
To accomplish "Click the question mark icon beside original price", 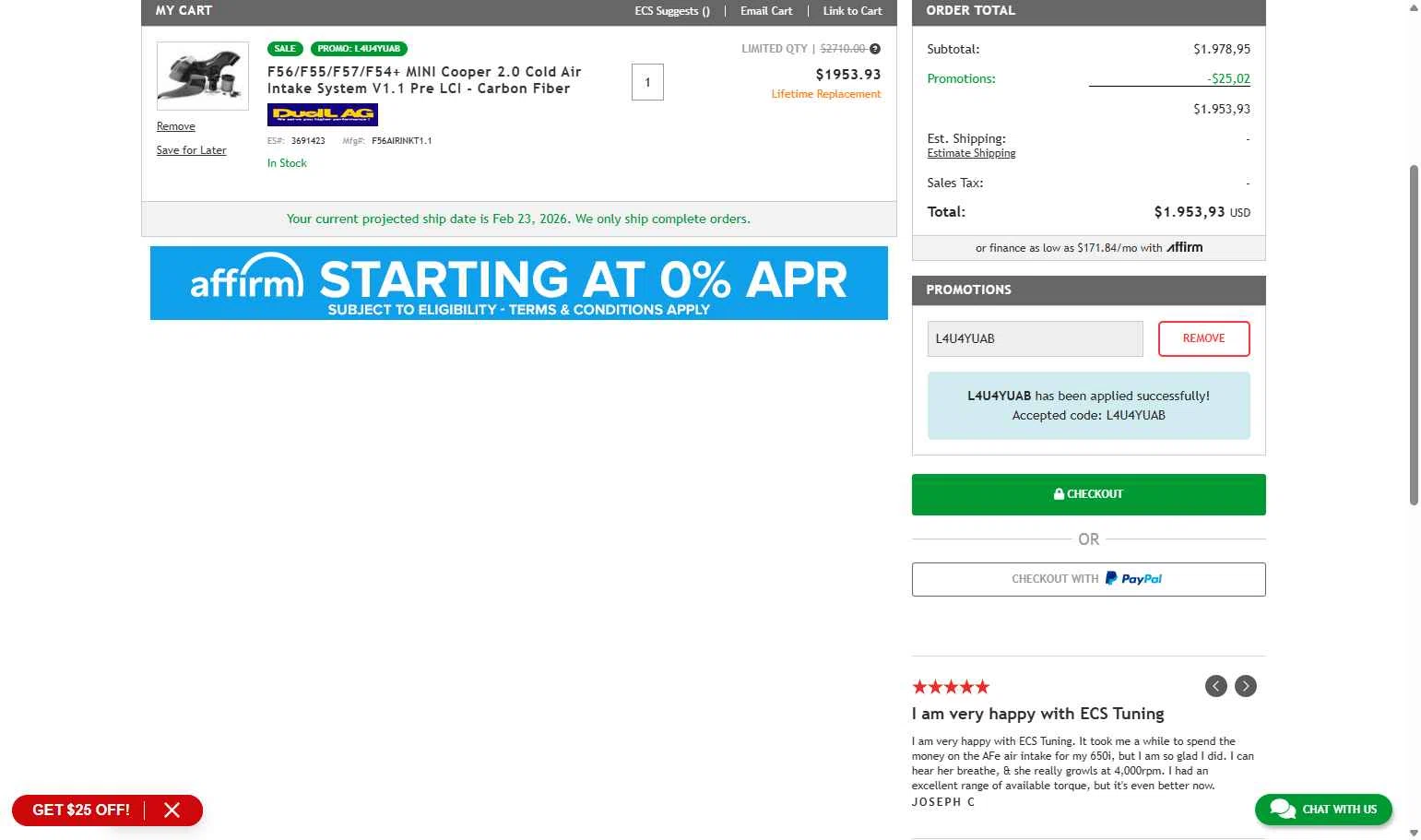I will coord(875,49).
